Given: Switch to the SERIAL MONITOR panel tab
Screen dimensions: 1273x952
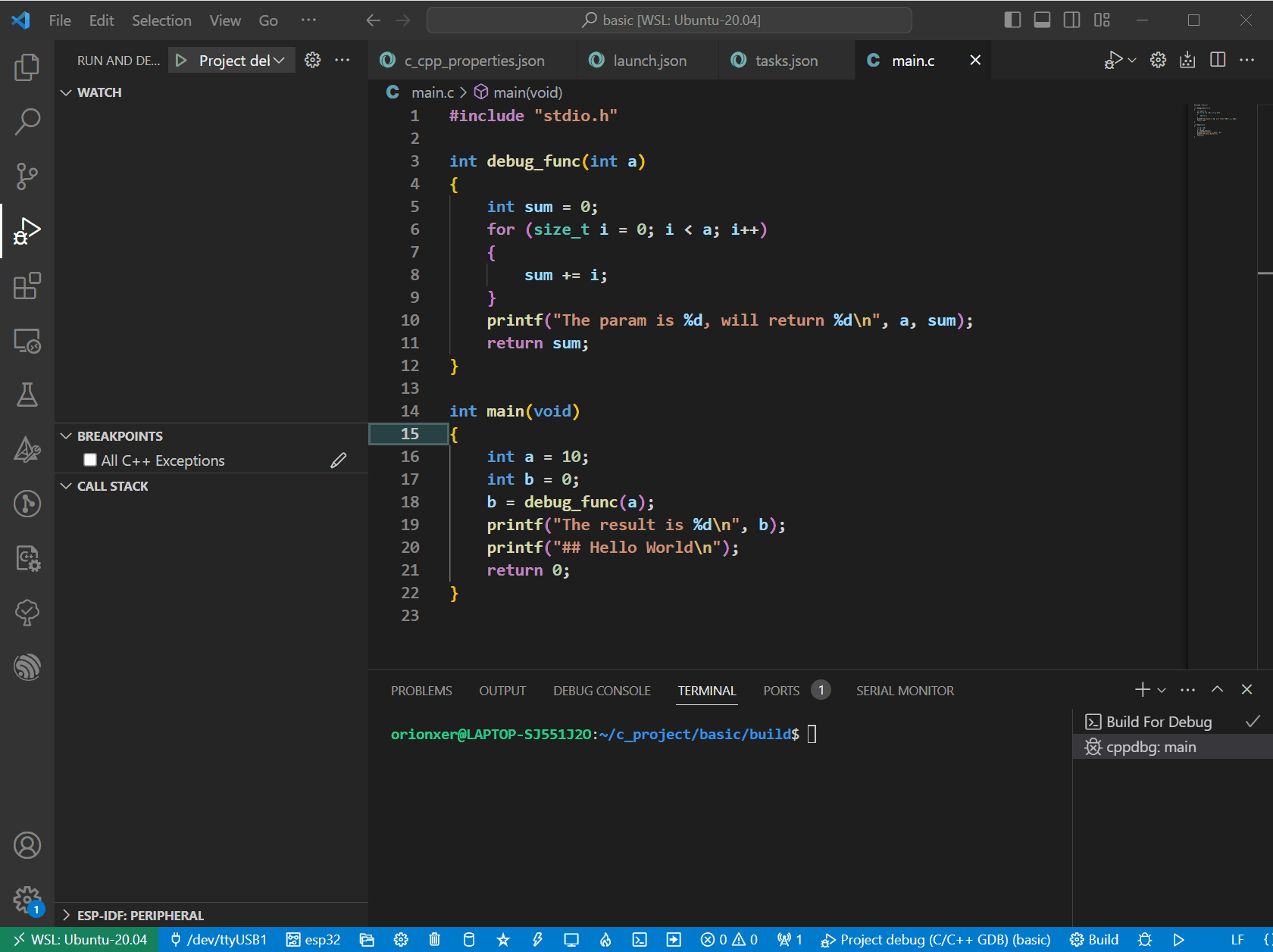Looking at the screenshot, I should (905, 691).
